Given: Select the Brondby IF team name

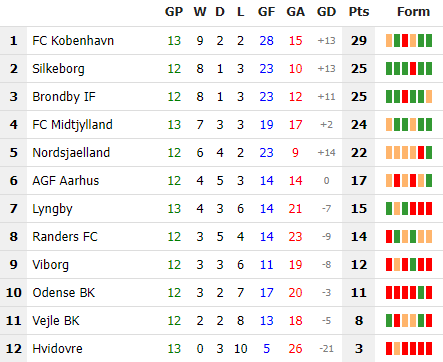Looking at the screenshot, I should [x=64, y=97].
